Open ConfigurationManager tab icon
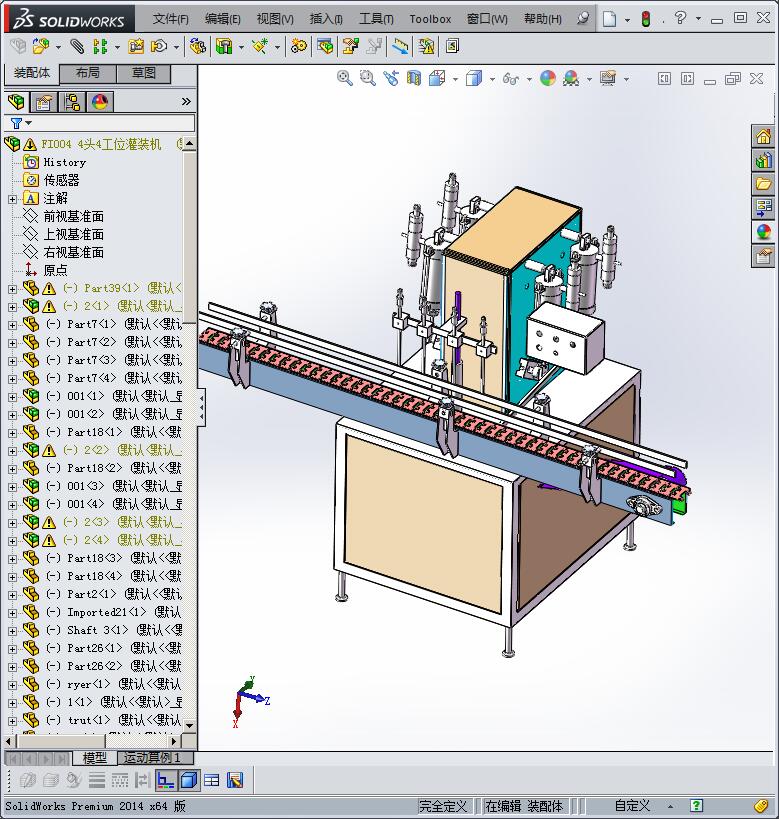 click(72, 101)
